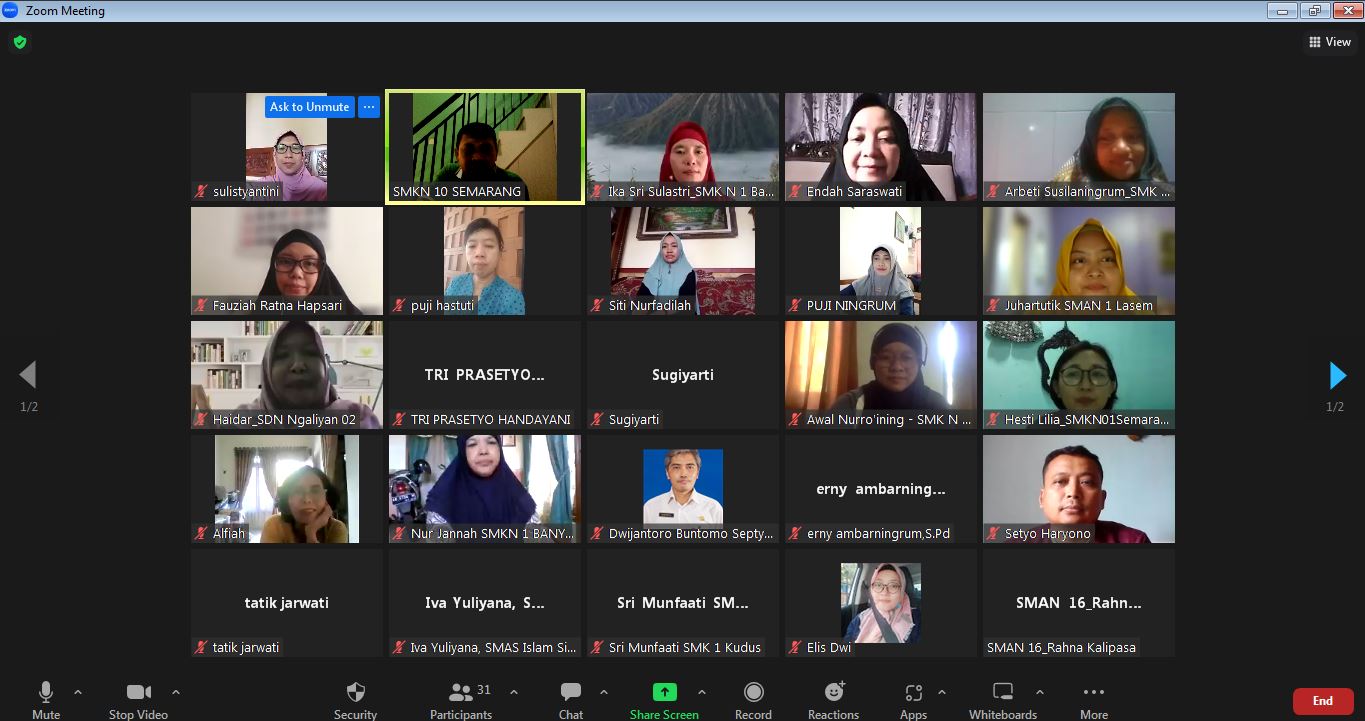Click the red End meeting button
Image resolution: width=1365 pixels, height=721 pixels.
pos(1322,701)
